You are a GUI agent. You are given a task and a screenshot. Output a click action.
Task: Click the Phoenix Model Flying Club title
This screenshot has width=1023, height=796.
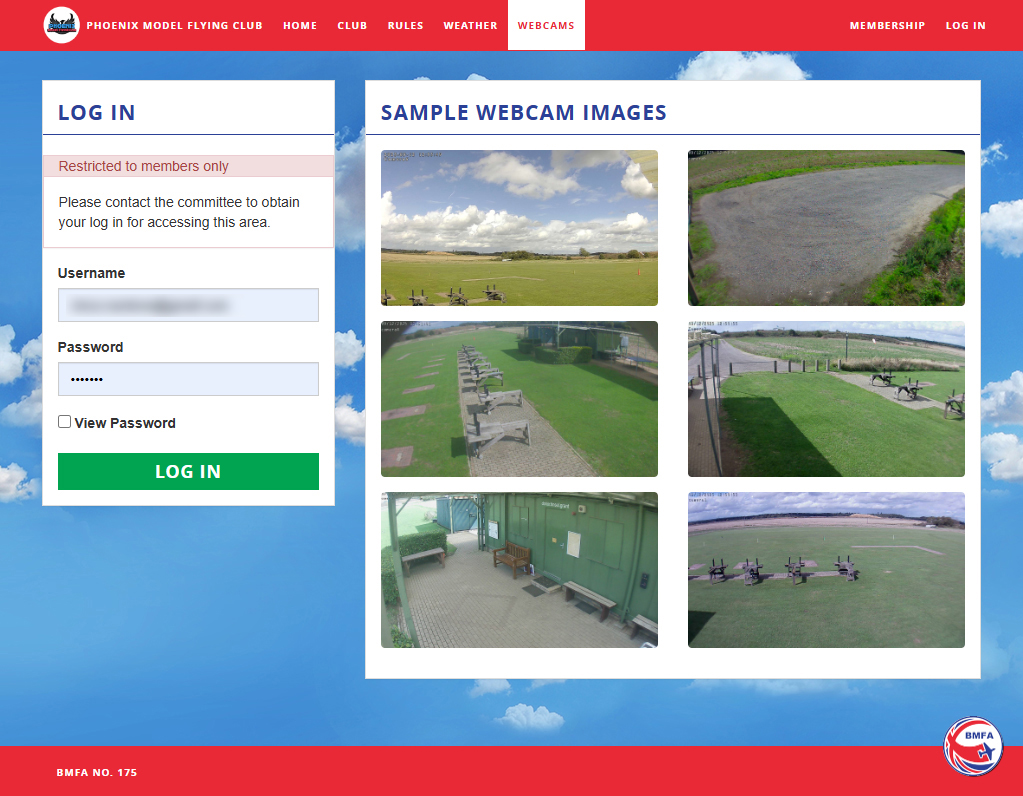coord(174,26)
